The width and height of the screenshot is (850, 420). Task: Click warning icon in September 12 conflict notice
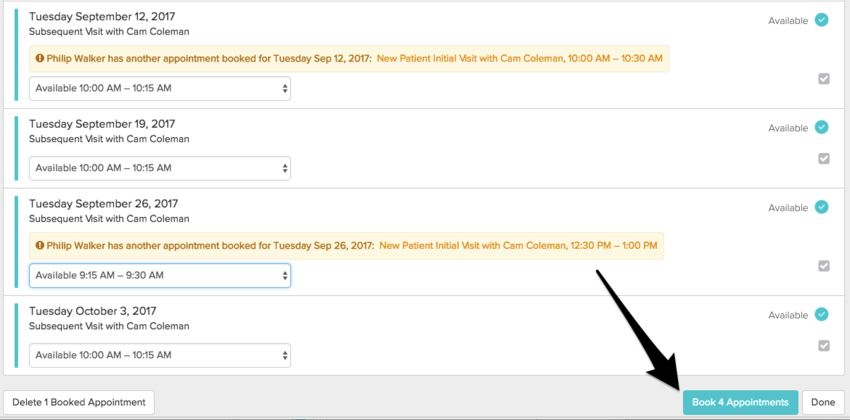(39, 59)
